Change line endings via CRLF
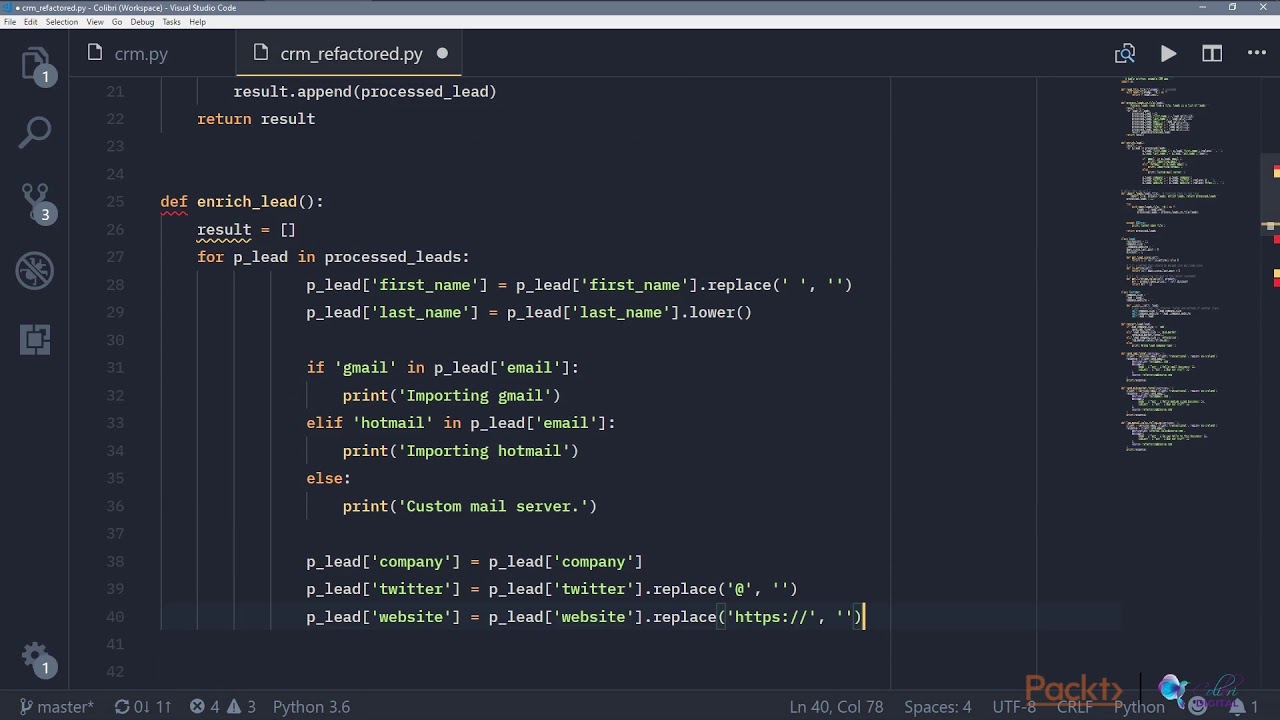 (x=1075, y=707)
